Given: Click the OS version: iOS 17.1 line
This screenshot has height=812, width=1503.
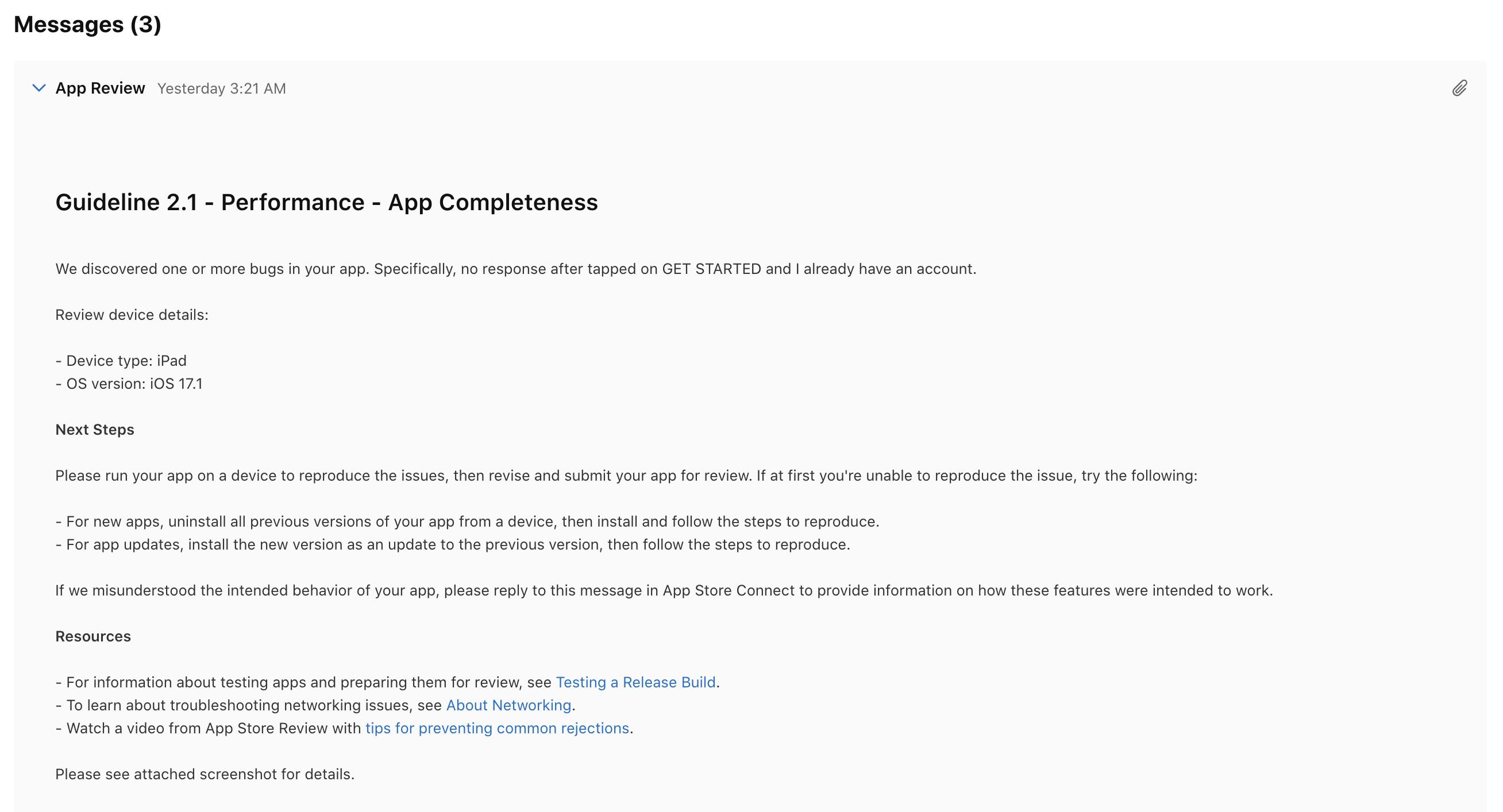Looking at the screenshot, I should pyautogui.click(x=128, y=384).
